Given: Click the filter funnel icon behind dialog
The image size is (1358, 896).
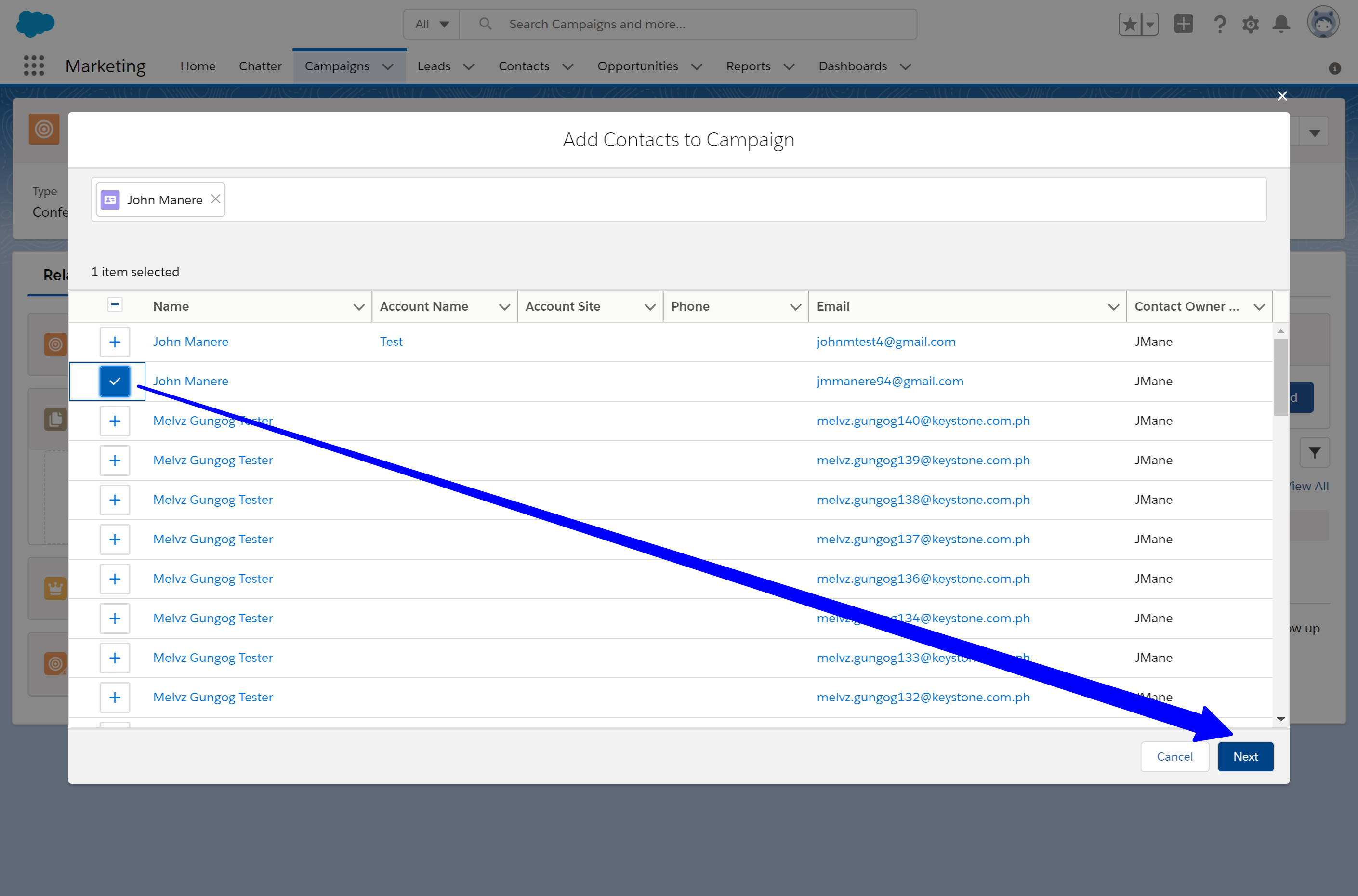Looking at the screenshot, I should coord(1314,452).
